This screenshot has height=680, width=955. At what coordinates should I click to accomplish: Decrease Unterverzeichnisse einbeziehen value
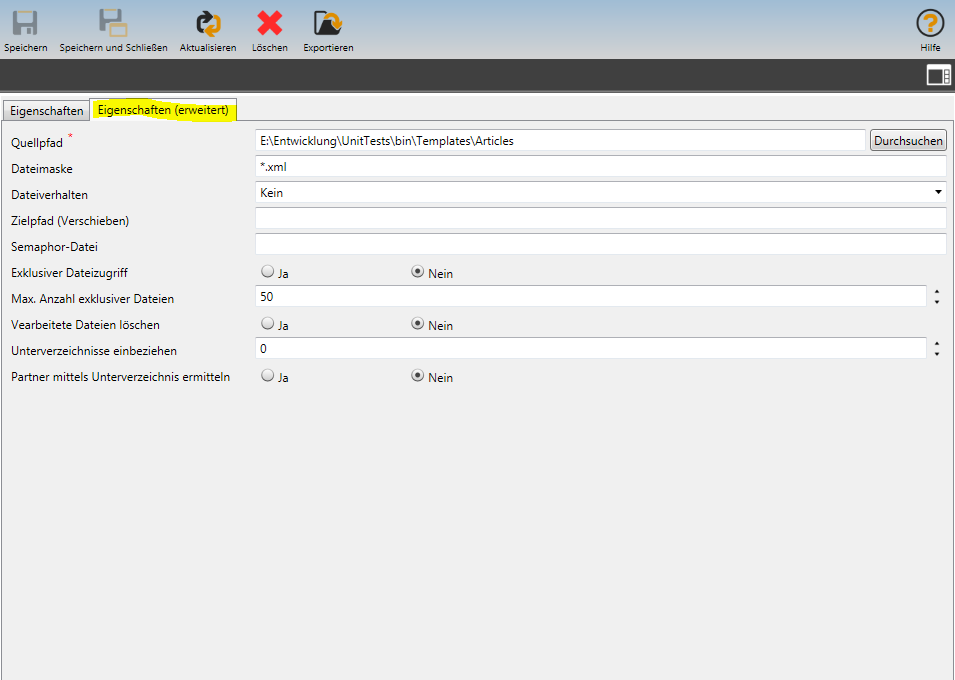(x=937, y=353)
